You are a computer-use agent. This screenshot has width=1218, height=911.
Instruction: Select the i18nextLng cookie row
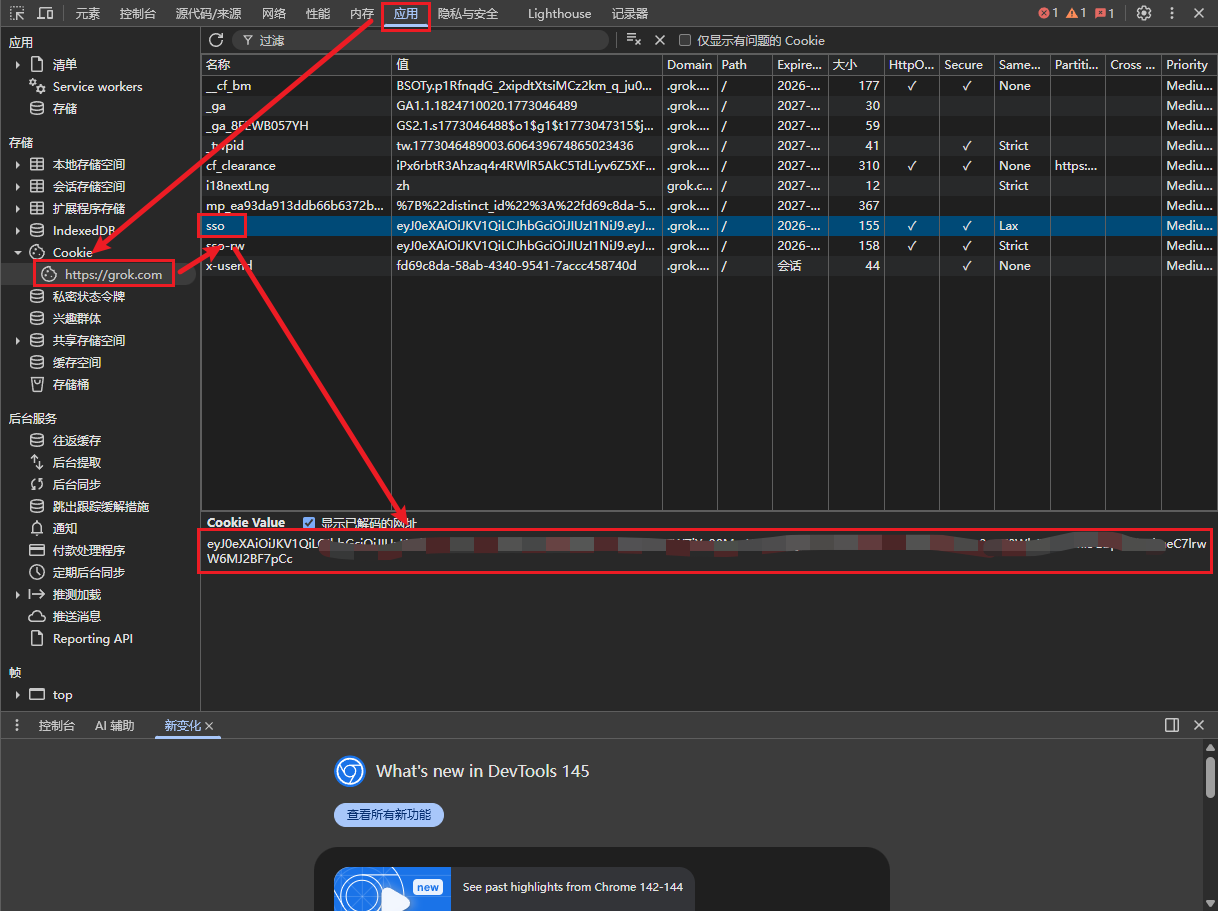[x=709, y=186]
